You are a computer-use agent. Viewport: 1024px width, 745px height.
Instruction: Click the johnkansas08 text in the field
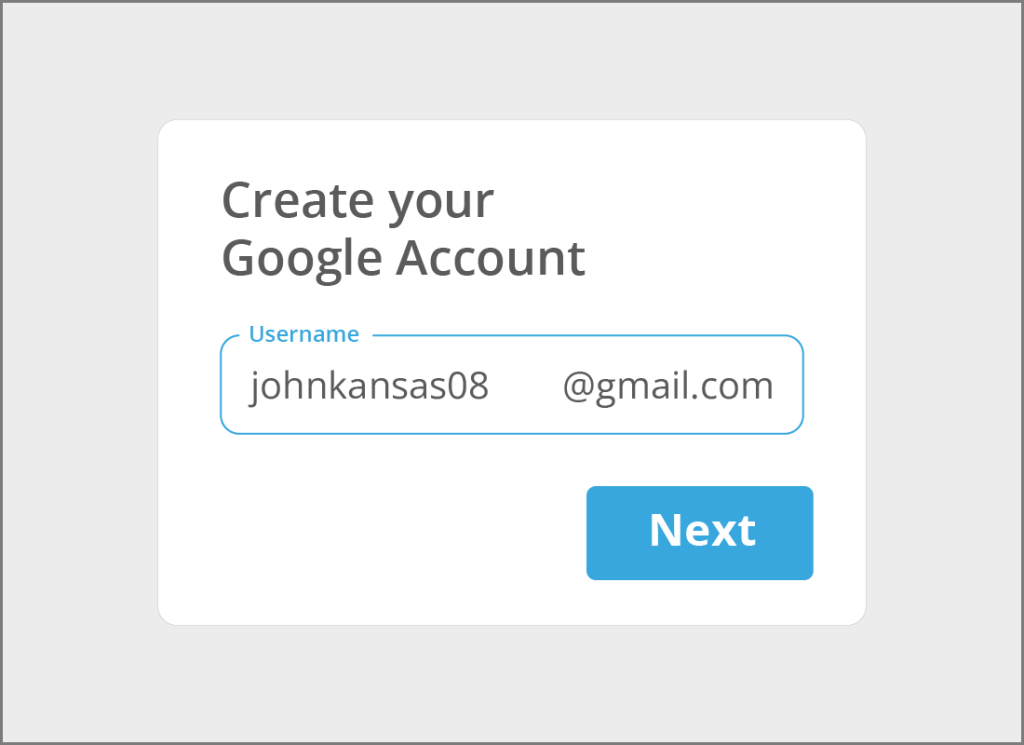pyautogui.click(x=369, y=387)
